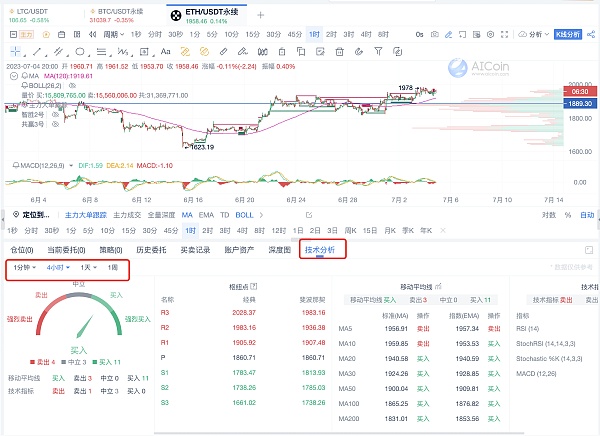Open the 1天 timeframe dropdown
The height and width of the screenshot is (436, 600).
coord(88,267)
